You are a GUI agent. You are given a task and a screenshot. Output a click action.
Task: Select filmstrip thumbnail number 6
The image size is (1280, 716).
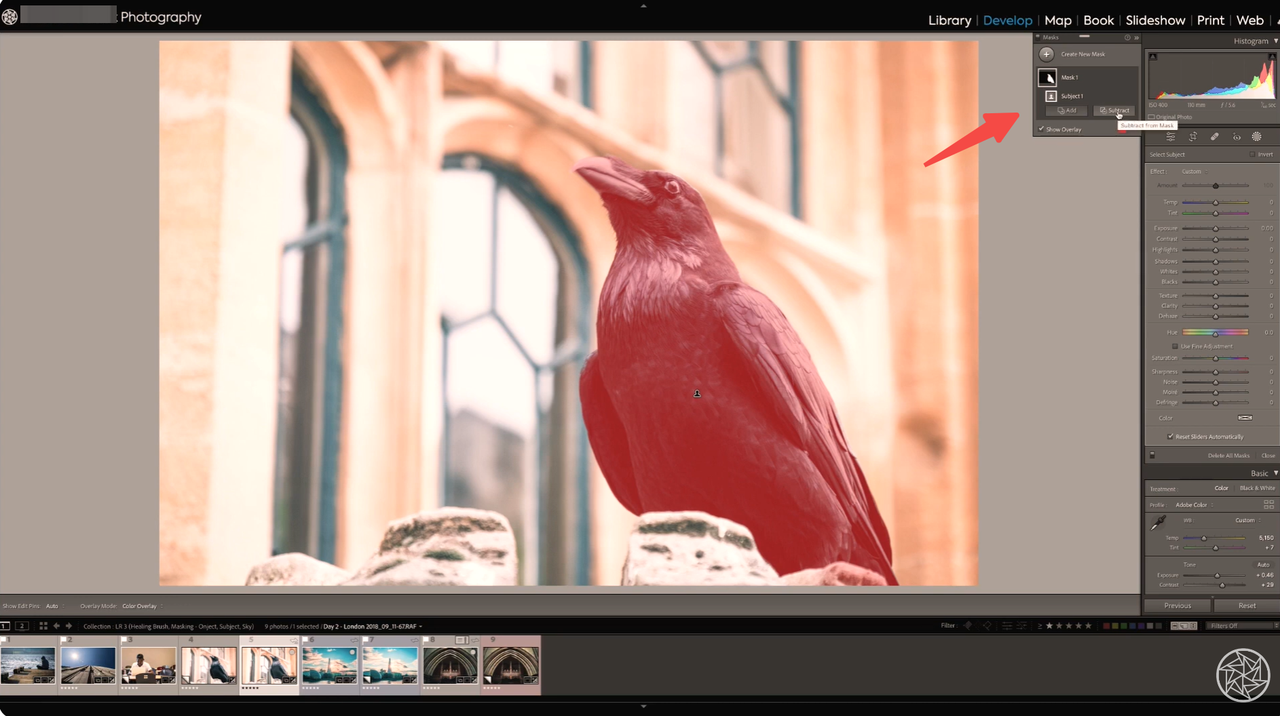point(329,665)
